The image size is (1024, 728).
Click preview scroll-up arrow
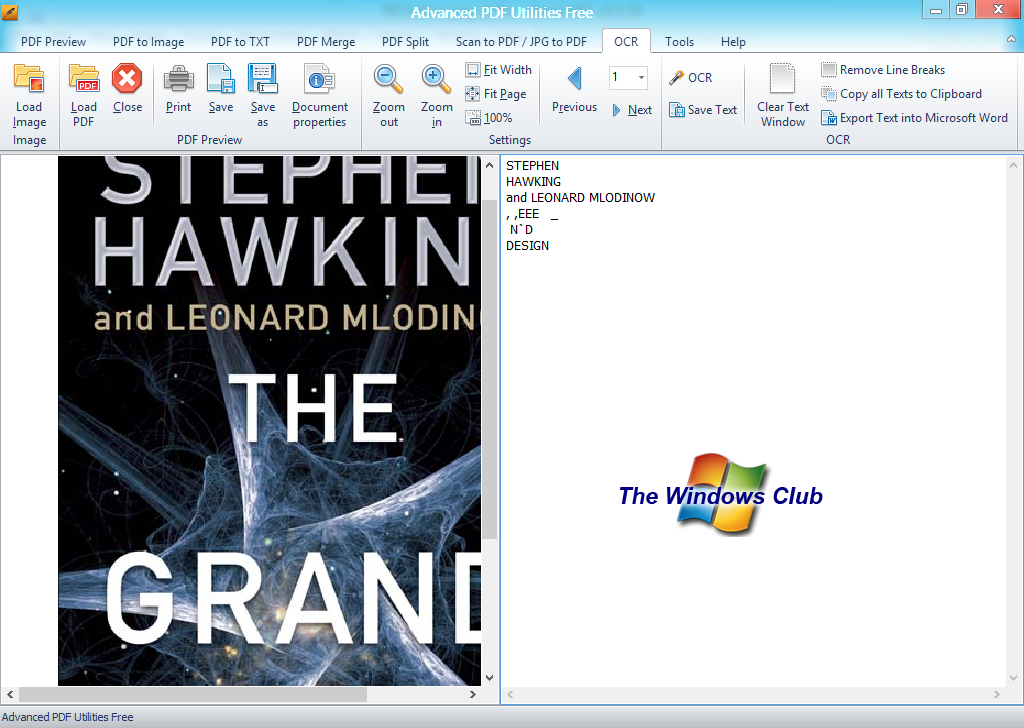point(490,165)
